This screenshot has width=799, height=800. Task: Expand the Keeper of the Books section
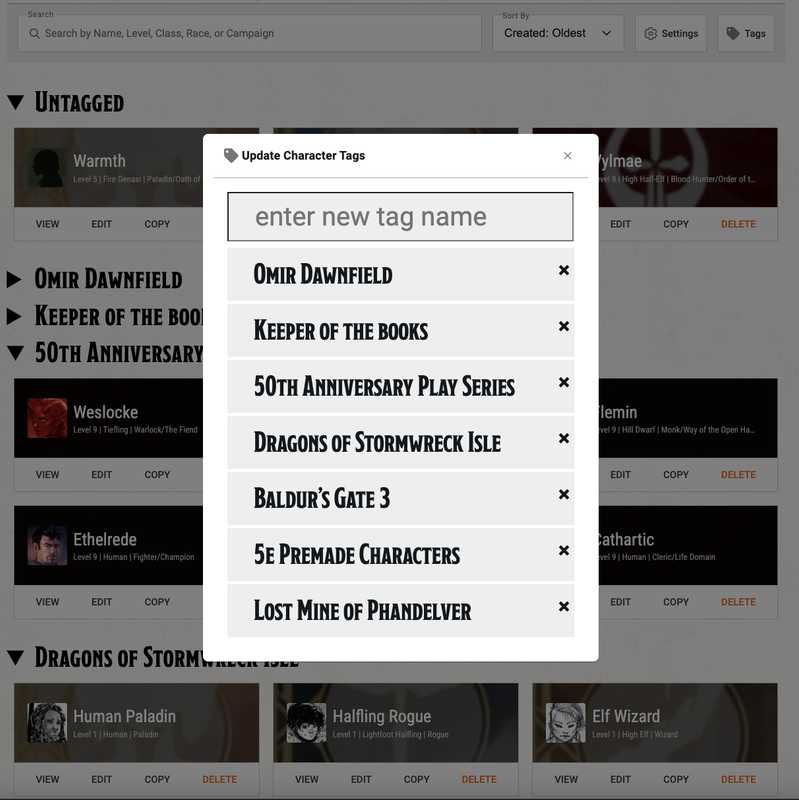point(14,316)
